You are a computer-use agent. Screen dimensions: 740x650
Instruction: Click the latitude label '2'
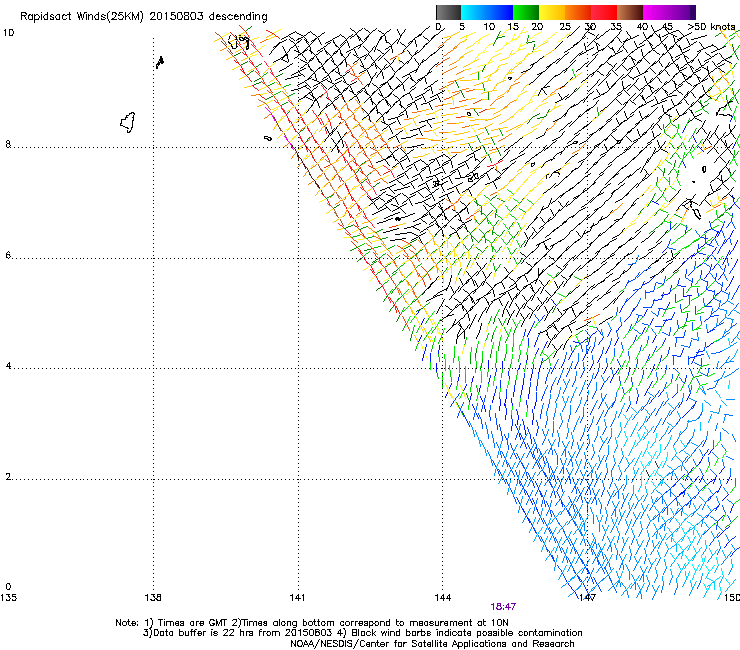(x=8, y=477)
